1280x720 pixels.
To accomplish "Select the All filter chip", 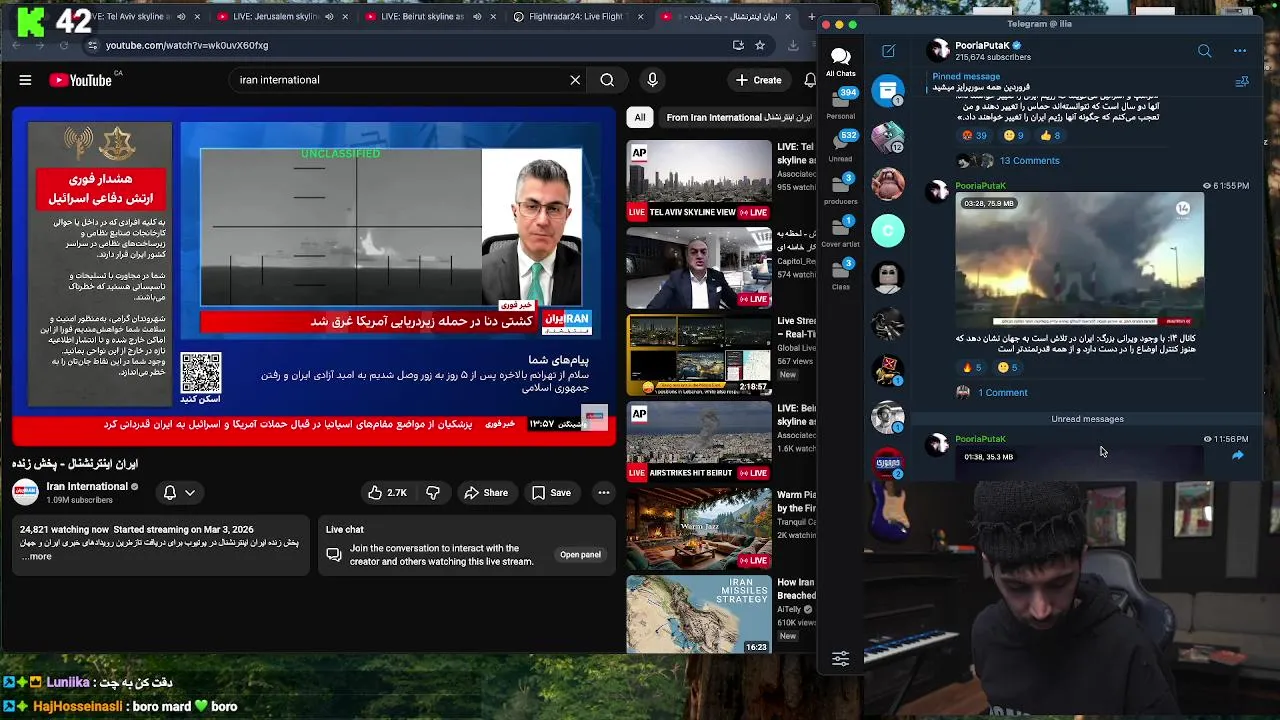I will click(x=640, y=117).
